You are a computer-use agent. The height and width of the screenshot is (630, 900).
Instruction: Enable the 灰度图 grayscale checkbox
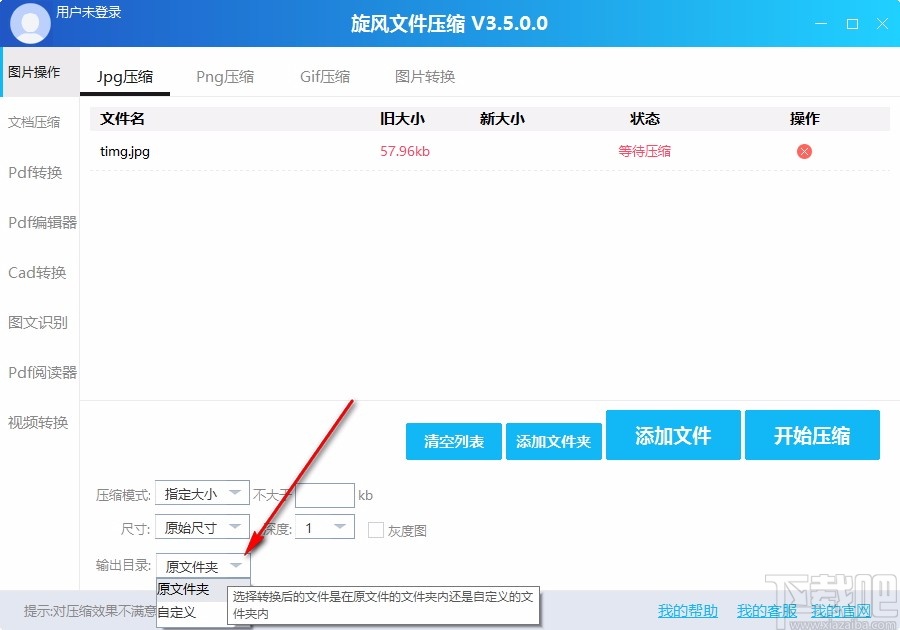pyautogui.click(x=376, y=528)
